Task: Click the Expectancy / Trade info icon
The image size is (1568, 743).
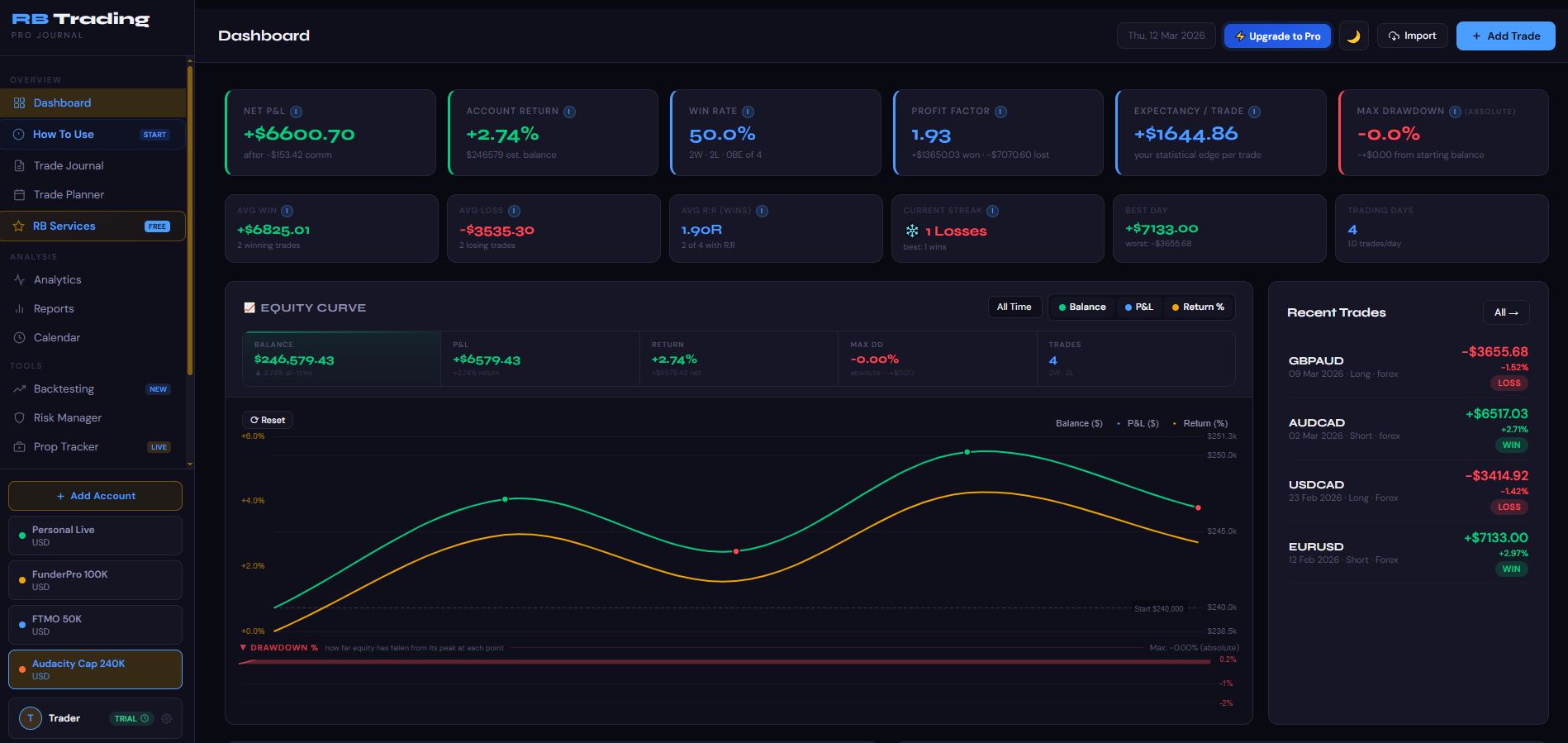Action: click(1254, 112)
